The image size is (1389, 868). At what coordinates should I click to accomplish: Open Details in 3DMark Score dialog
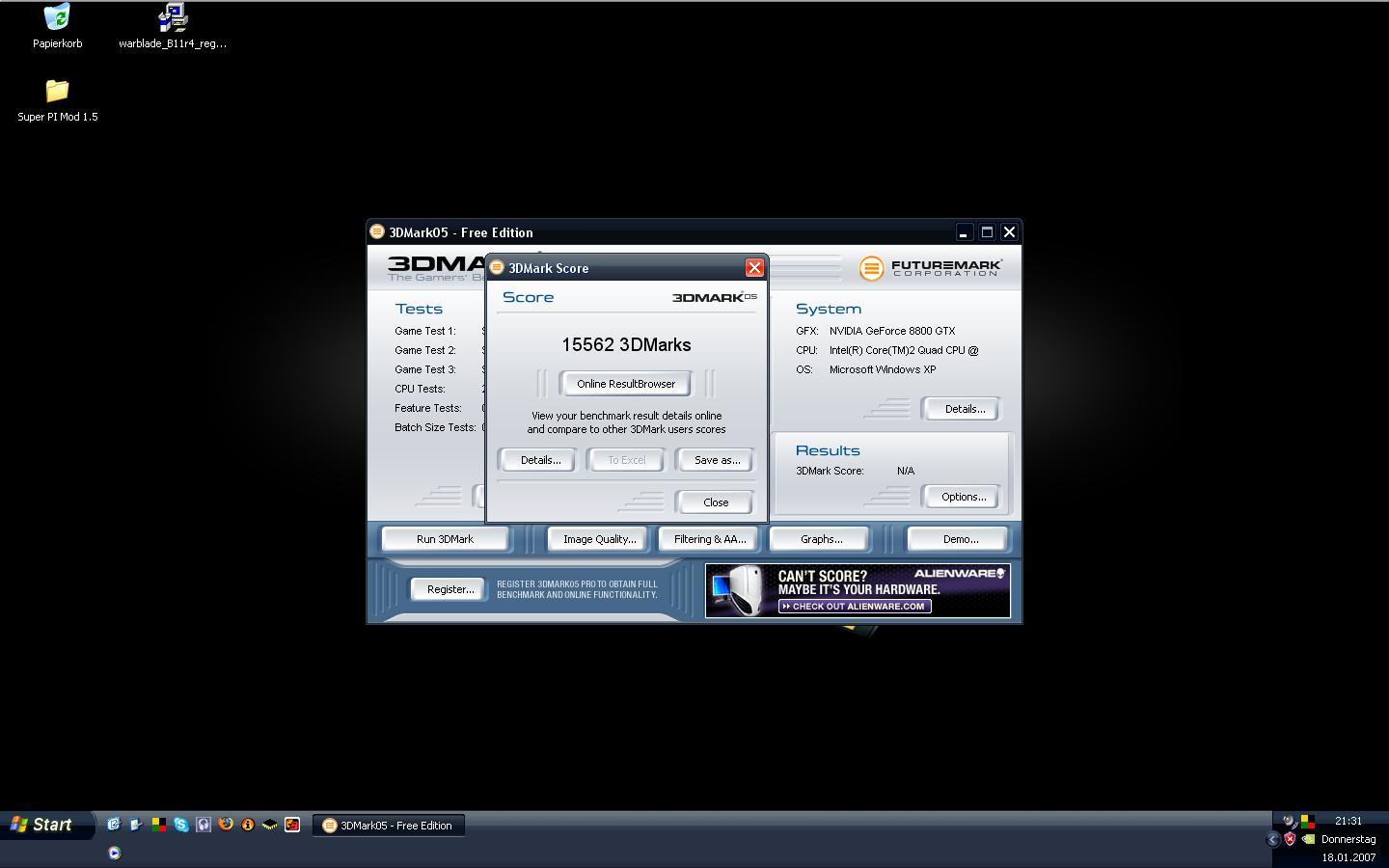pos(540,460)
